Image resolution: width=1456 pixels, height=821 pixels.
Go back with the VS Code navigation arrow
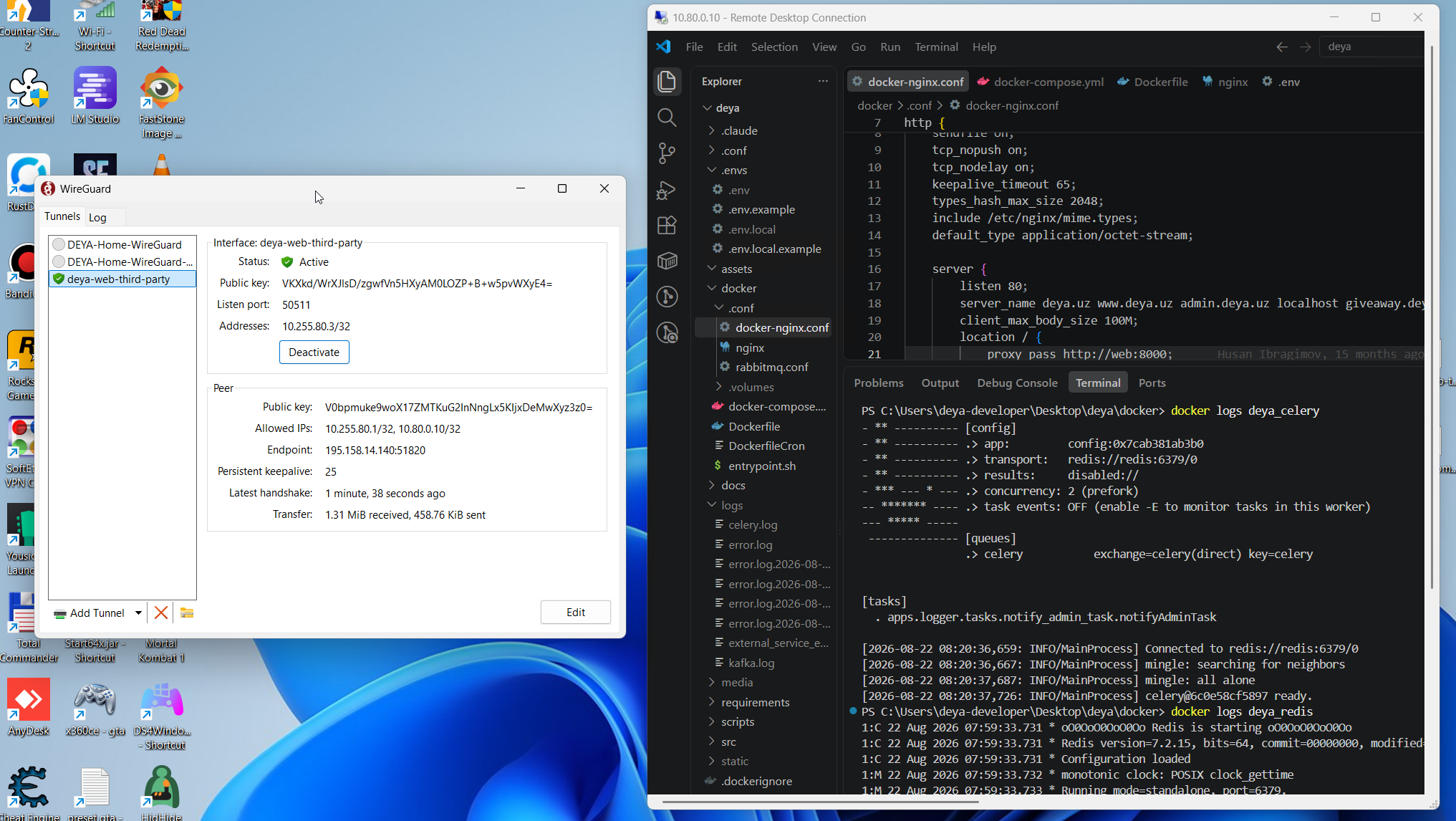(x=1281, y=47)
